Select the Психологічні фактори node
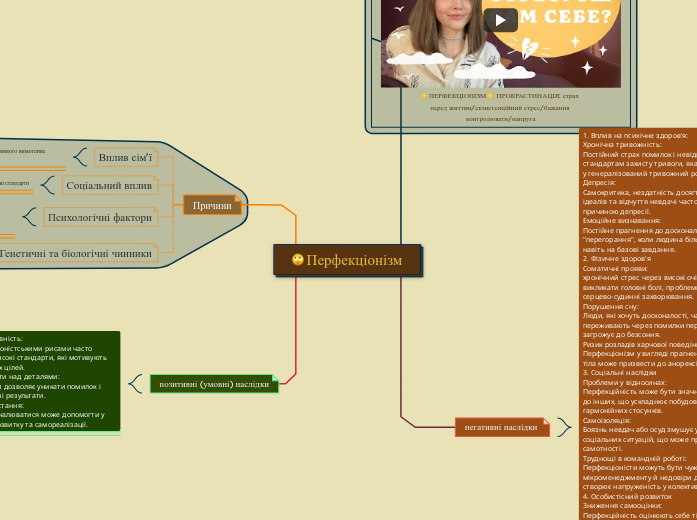The image size is (697, 520). (99, 217)
